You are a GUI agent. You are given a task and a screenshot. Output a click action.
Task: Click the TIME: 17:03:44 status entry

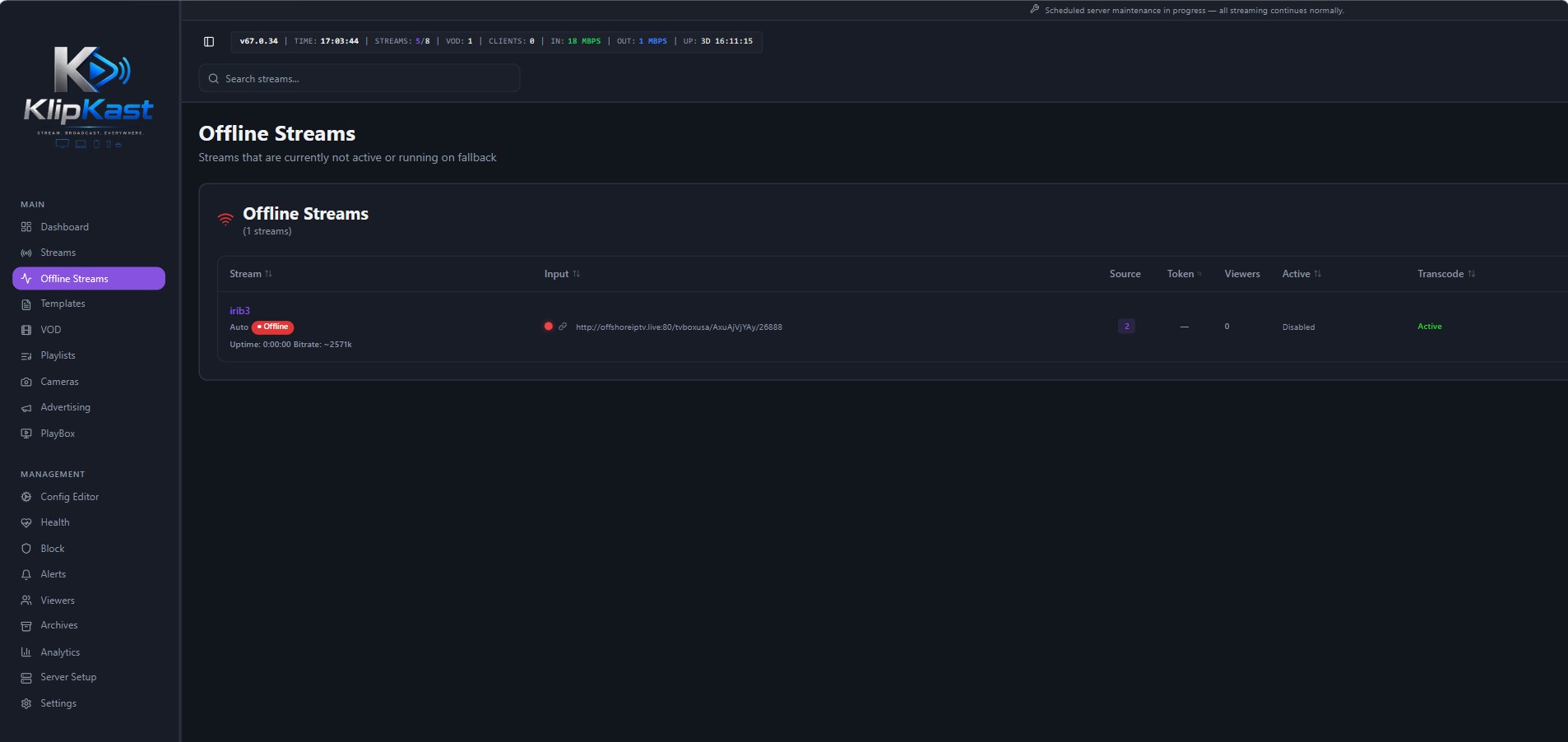click(327, 41)
